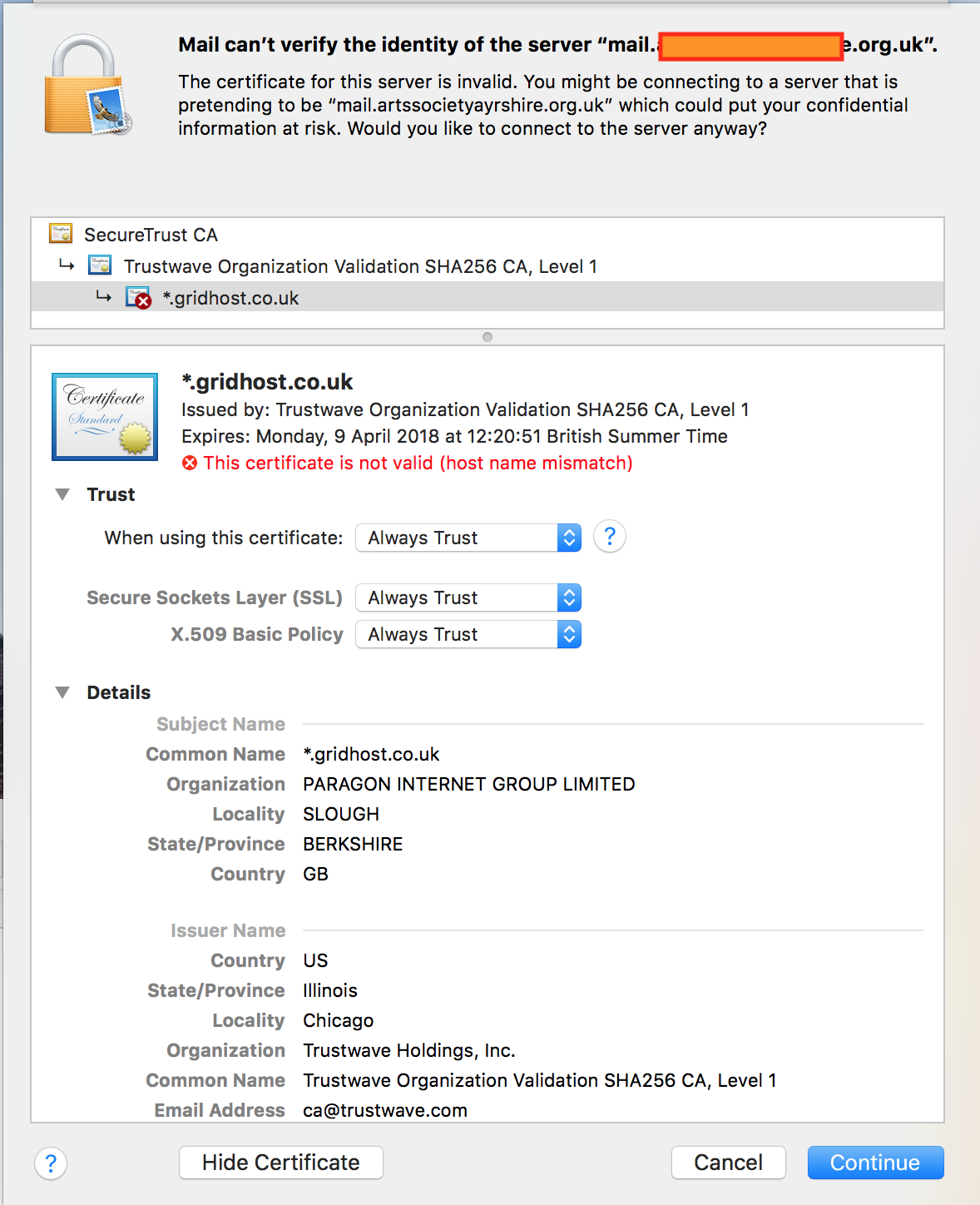Click issuer Locality value Chicago
Screen dimensions: 980x1205
click(339, 1020)
